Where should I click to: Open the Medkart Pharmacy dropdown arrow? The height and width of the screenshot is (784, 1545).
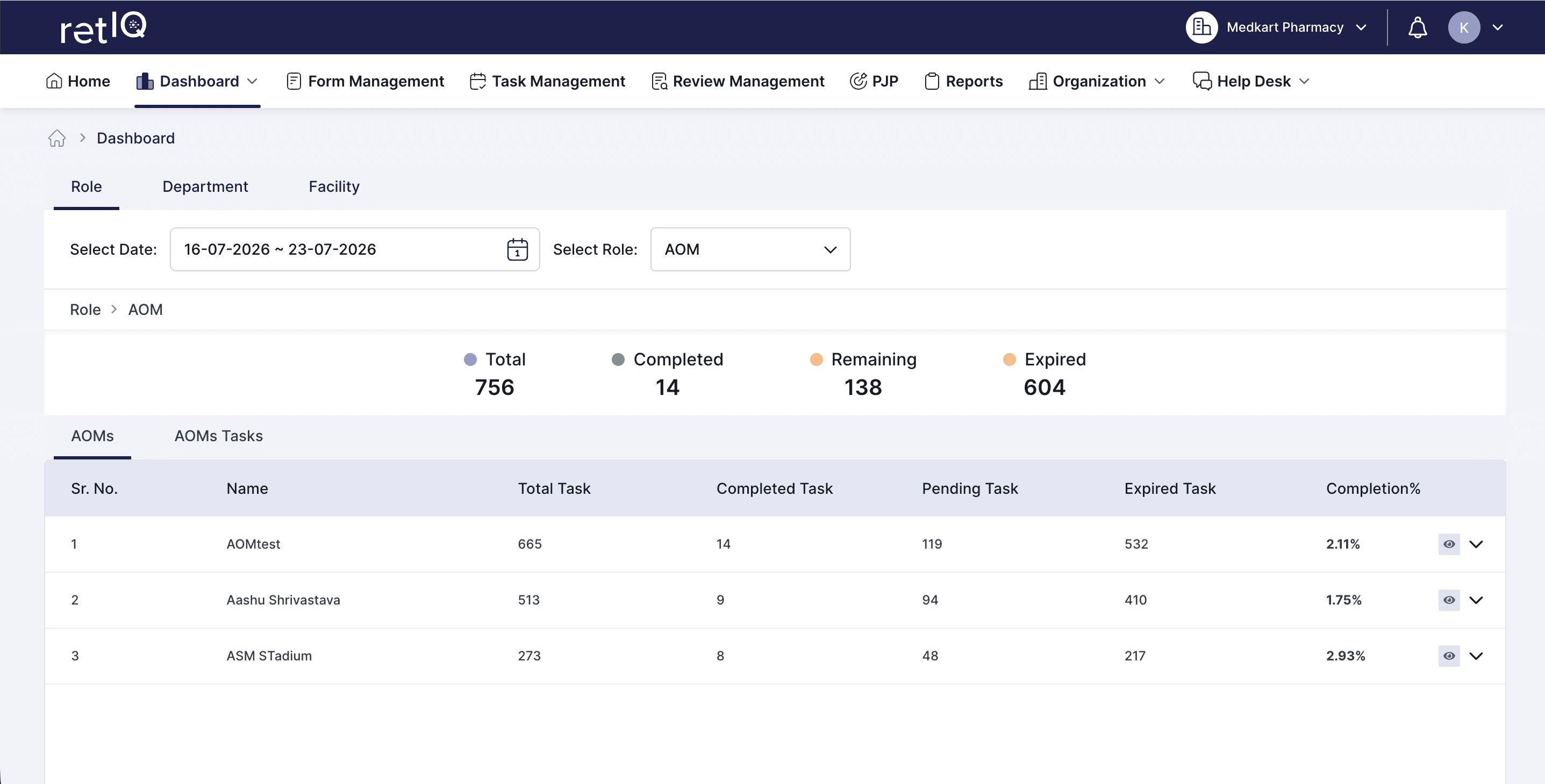coord(1361,27)
